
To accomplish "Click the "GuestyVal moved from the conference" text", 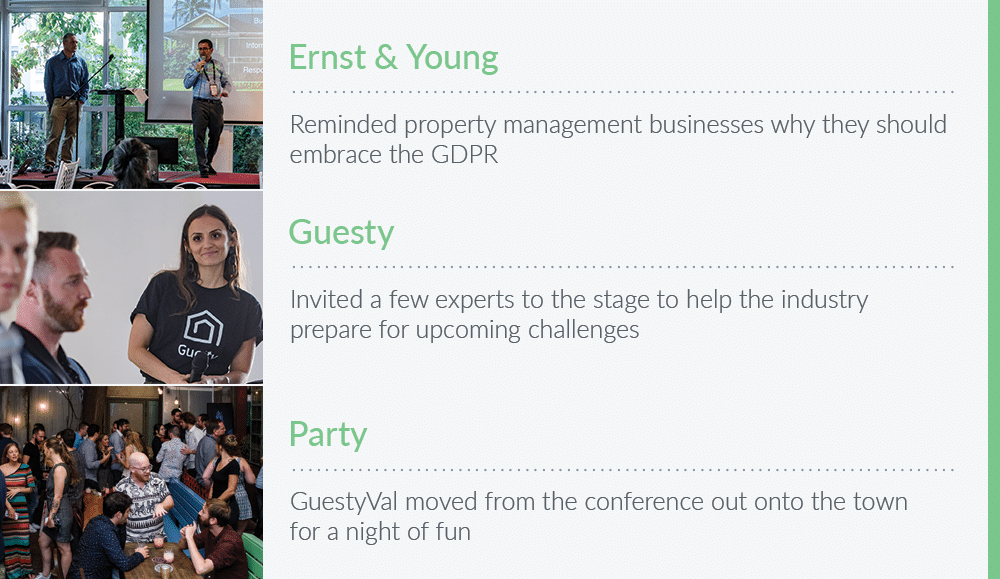I will tap(598, 517).
